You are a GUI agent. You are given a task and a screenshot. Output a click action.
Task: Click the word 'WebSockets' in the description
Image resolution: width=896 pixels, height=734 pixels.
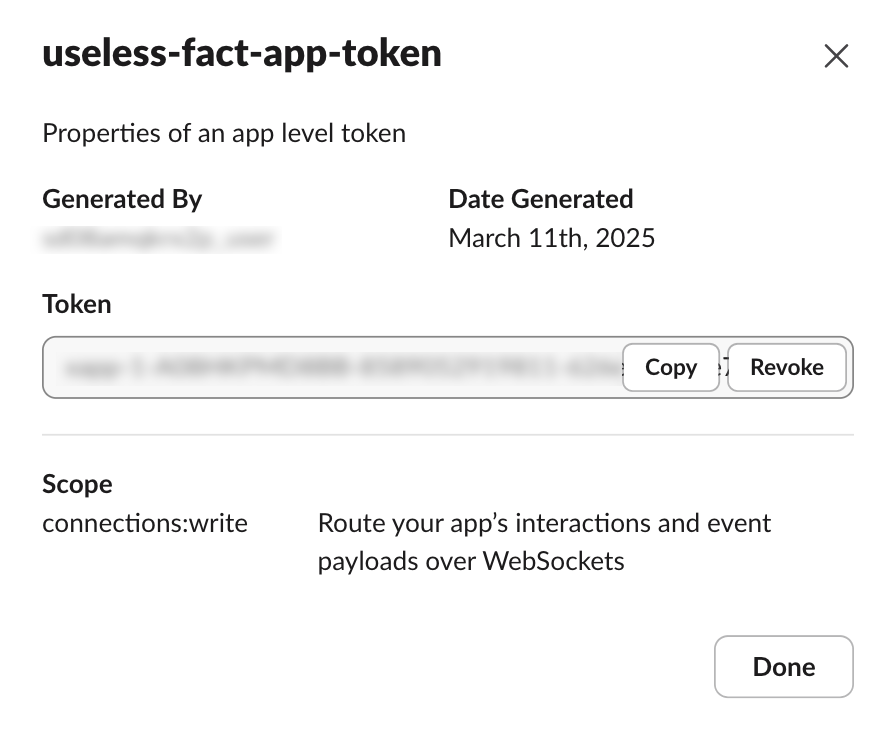click(554, 561)
